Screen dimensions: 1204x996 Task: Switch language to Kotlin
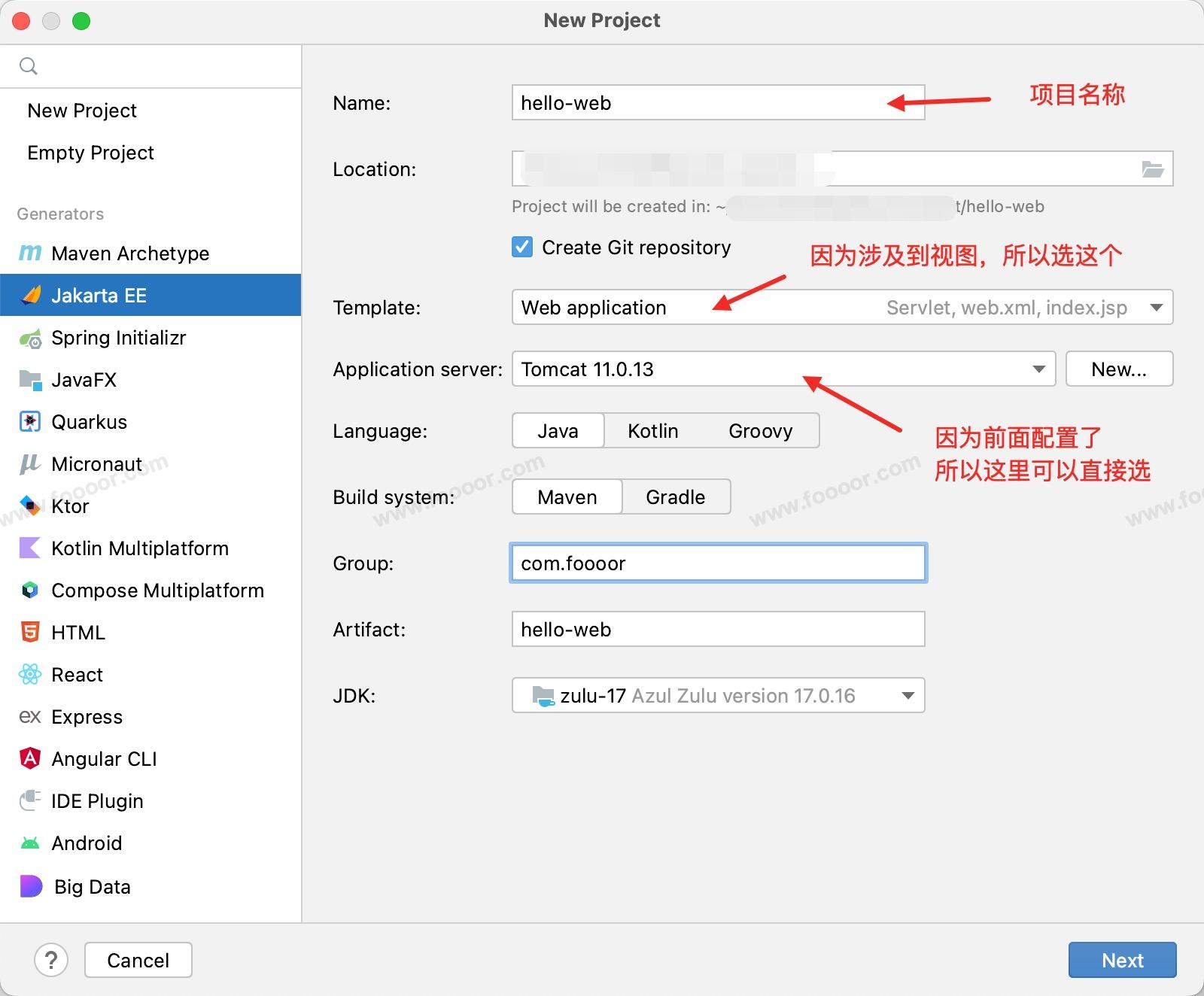click(652, 431)
